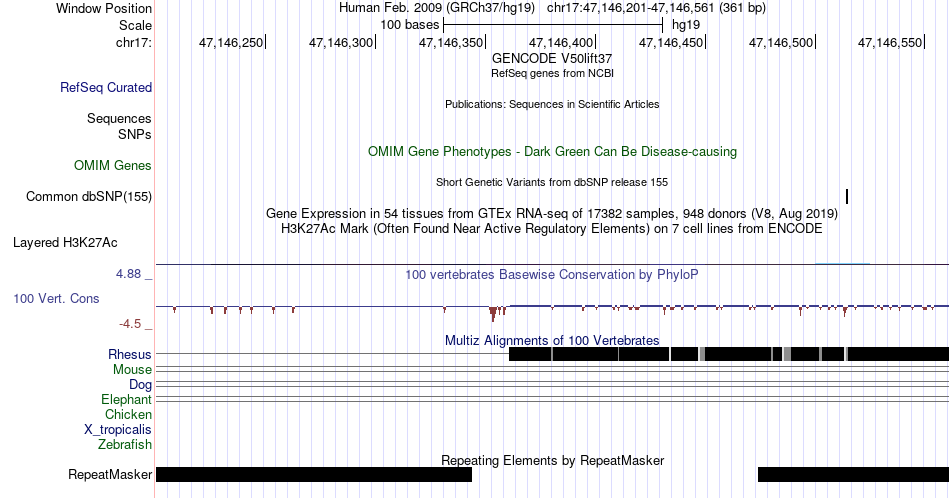Click the left RepeatMasker repeat block
This screenshot has width=950, height=498.
(x=314, y=474)
